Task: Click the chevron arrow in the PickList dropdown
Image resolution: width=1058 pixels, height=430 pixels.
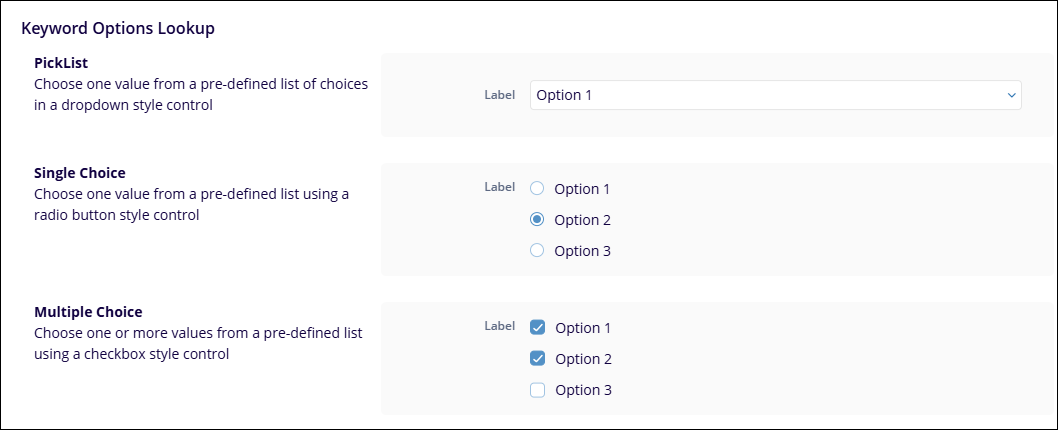Action: click(1010, 95)
